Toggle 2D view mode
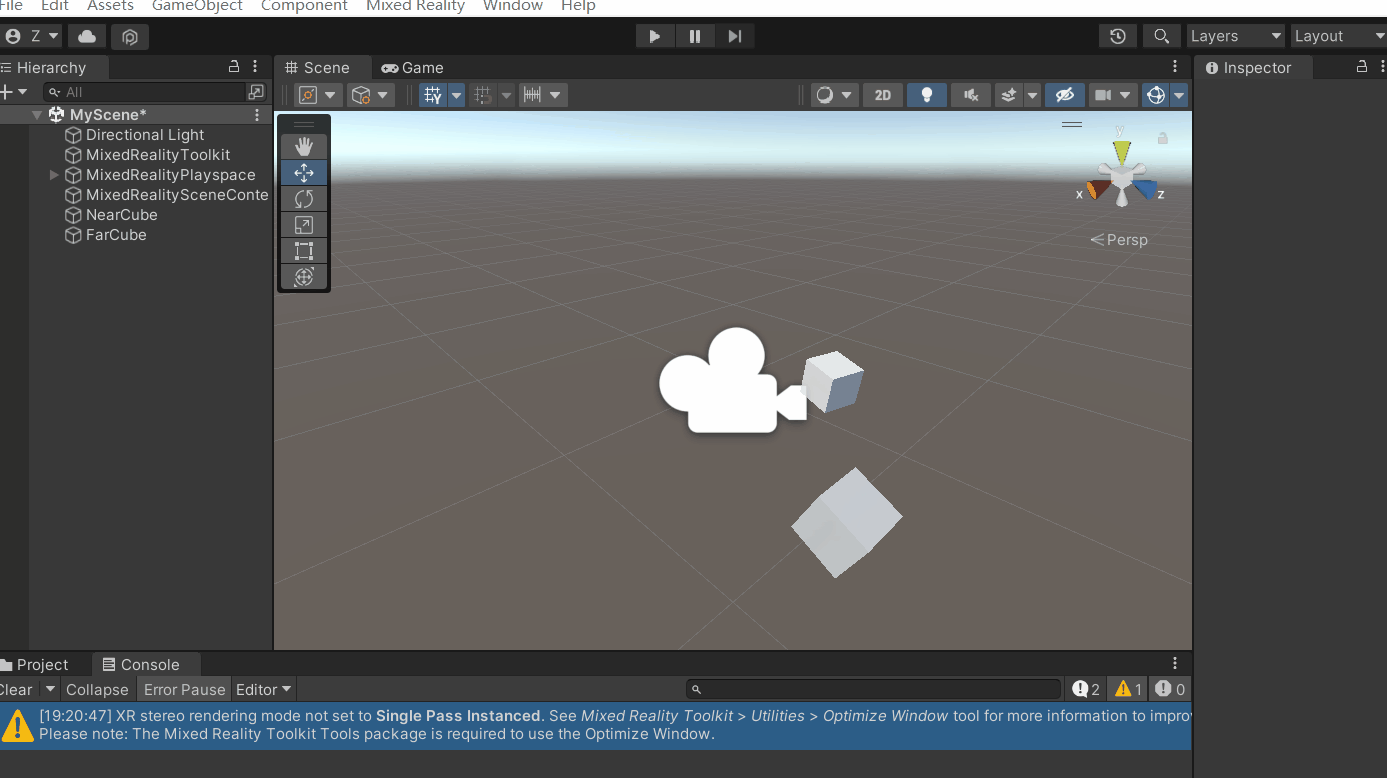Screen dimensions: 1387x778 pyautogui.click(x=883, y=95)
